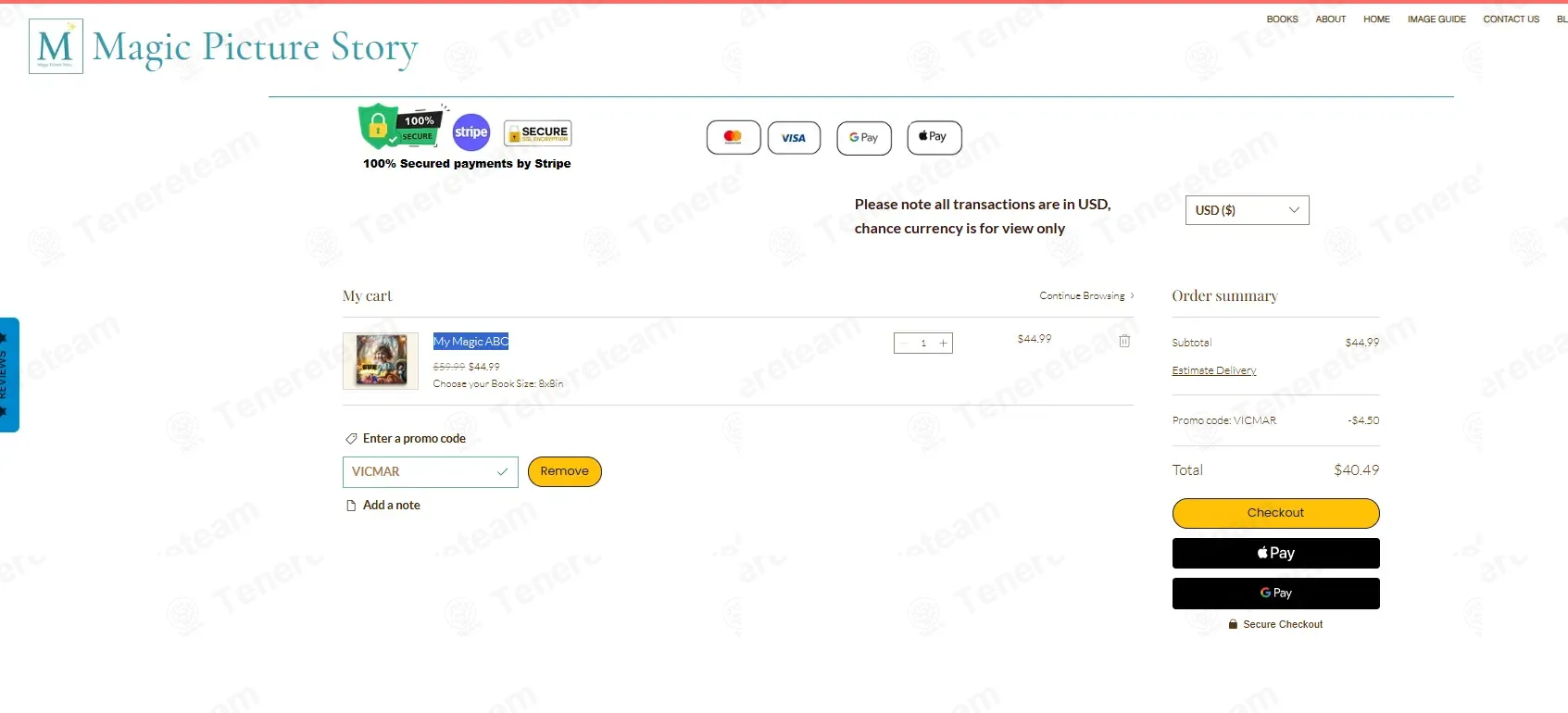Image resolution: width=1568 pixels, height=713 pixels.
Task: Click the $40.49 total amount
Action: click(1356, 470)
